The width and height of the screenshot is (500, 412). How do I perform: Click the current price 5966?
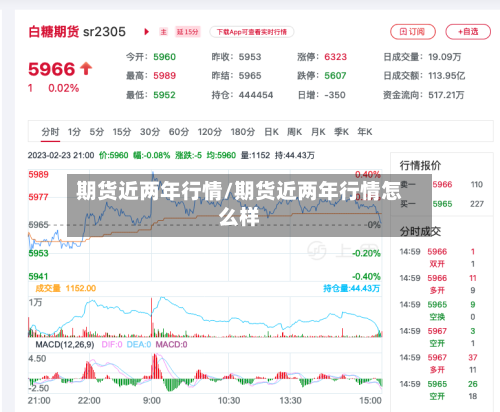click(x=52, y=69)
